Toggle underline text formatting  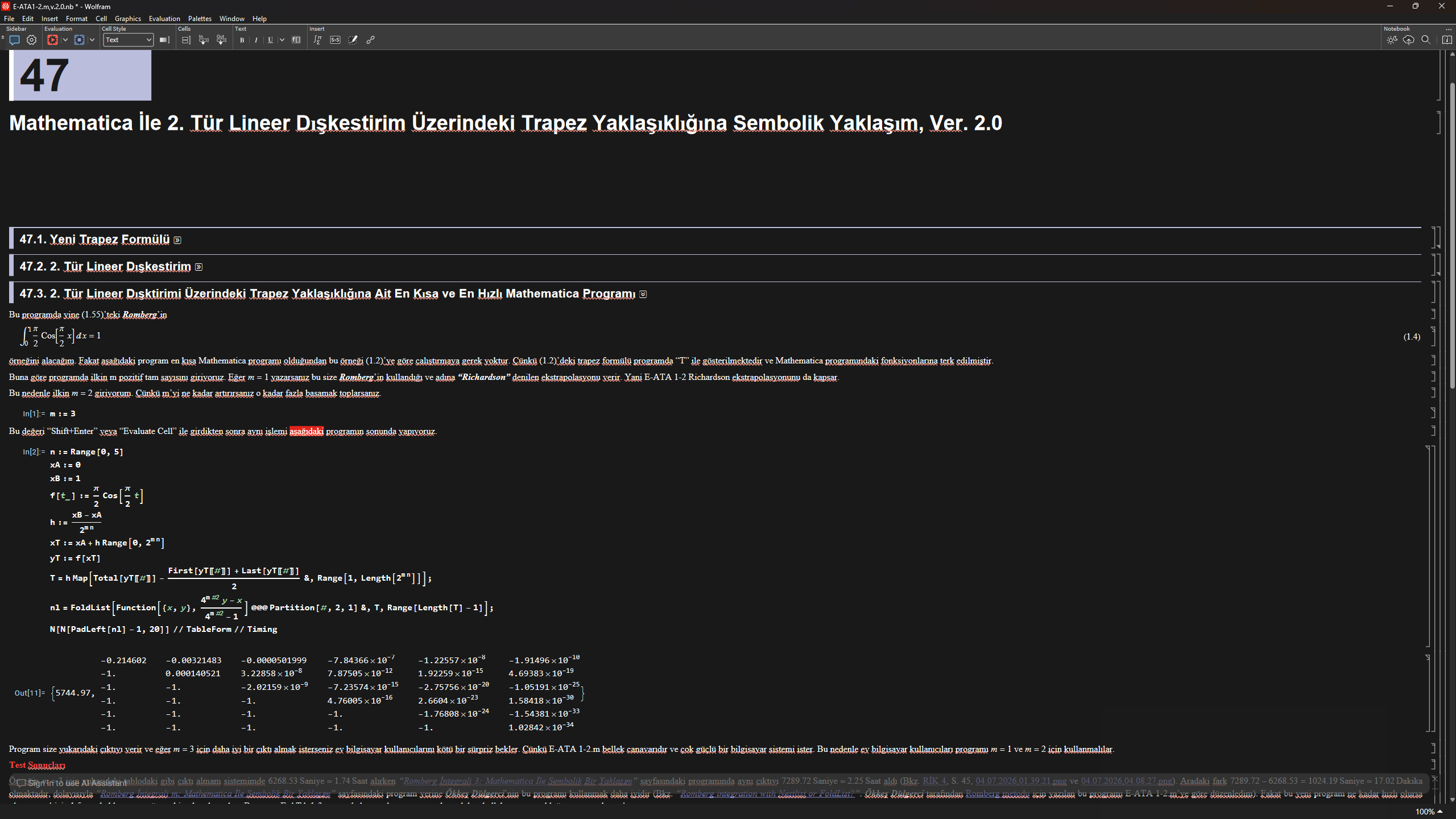(271, 40)
